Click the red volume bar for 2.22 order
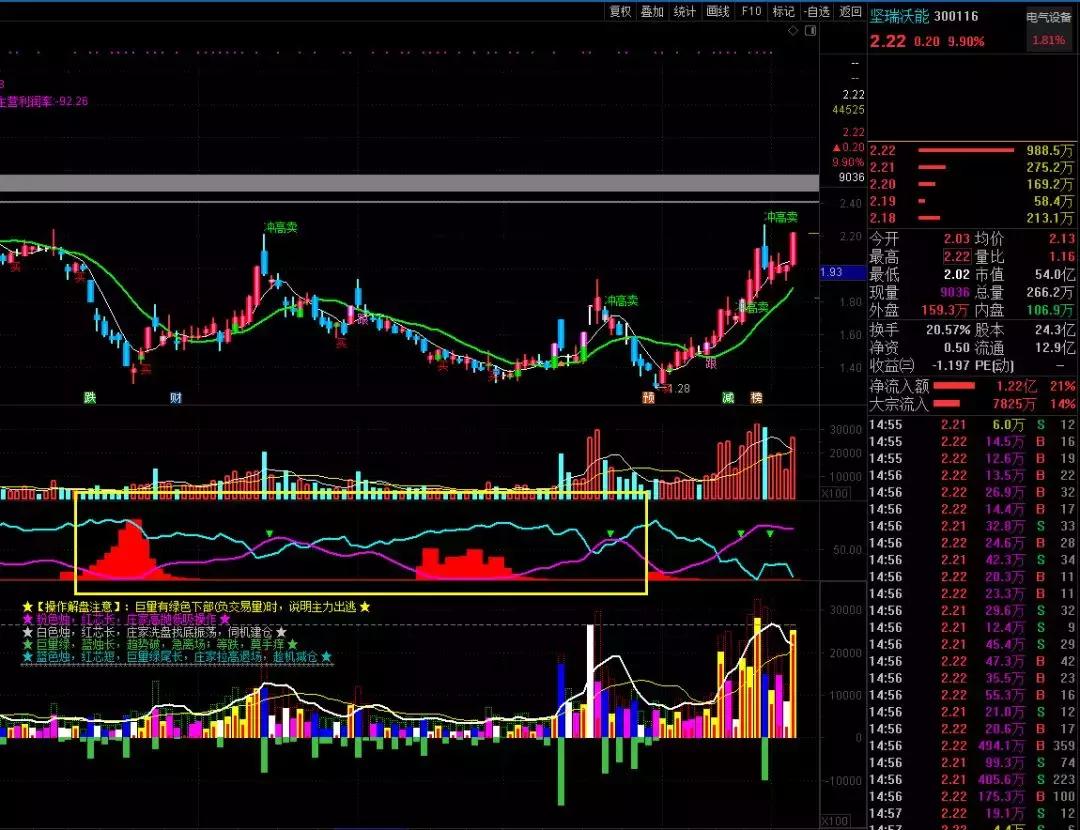Viewport: 1080px width, 830px height. [966, 149]
